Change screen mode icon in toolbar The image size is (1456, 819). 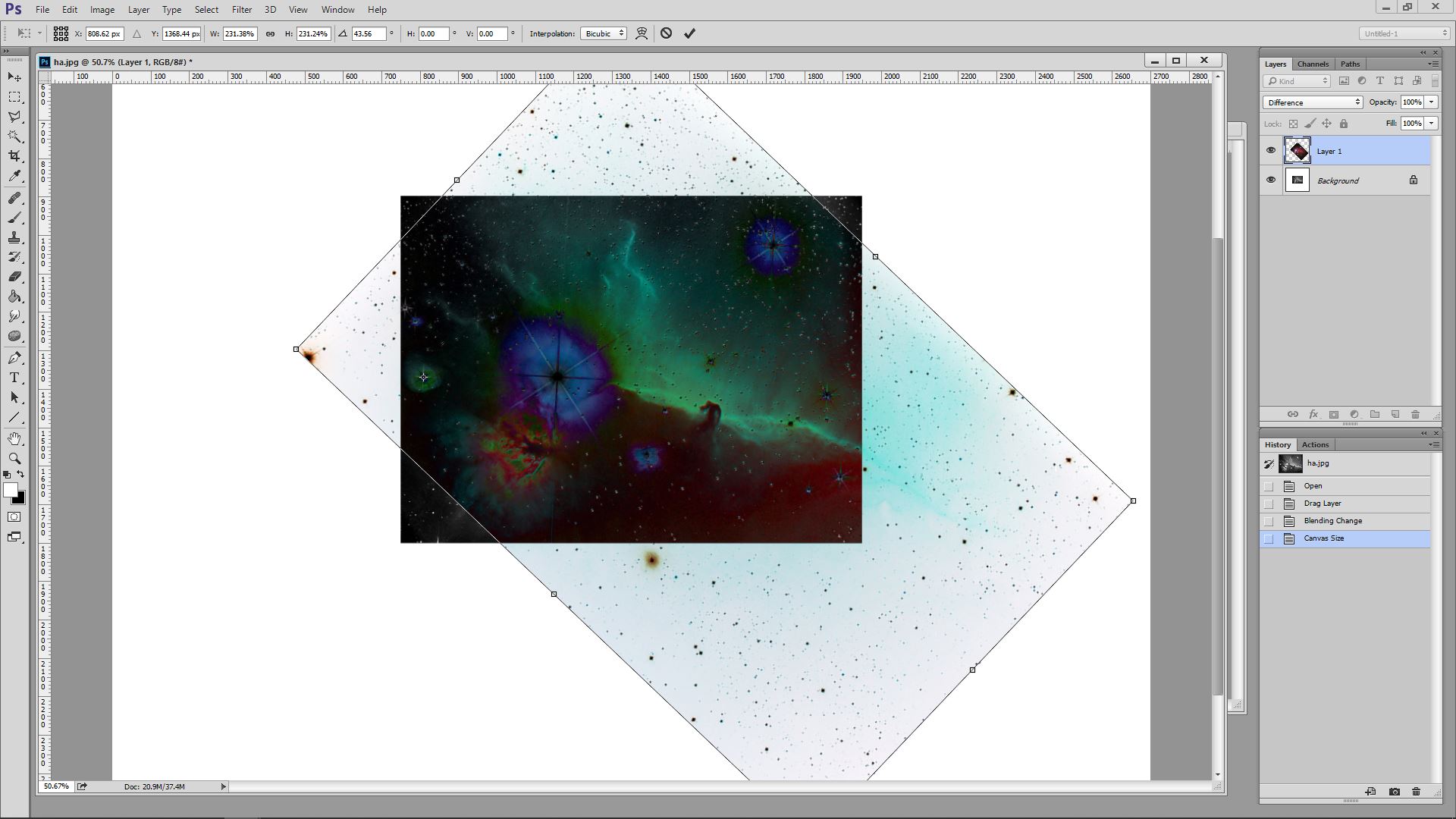click(14, 537)
